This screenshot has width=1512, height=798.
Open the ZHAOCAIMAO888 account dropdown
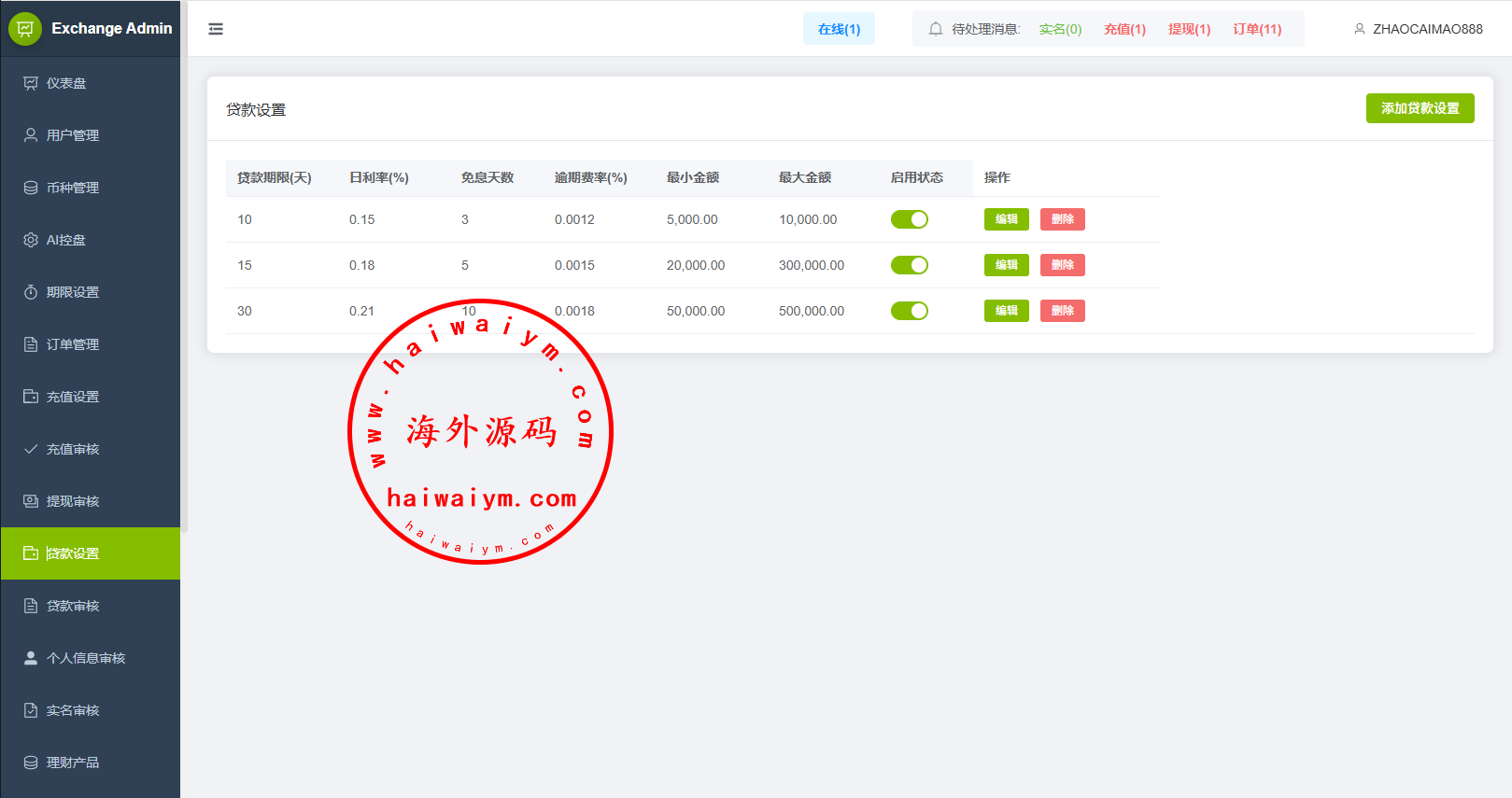(1426, 29)
